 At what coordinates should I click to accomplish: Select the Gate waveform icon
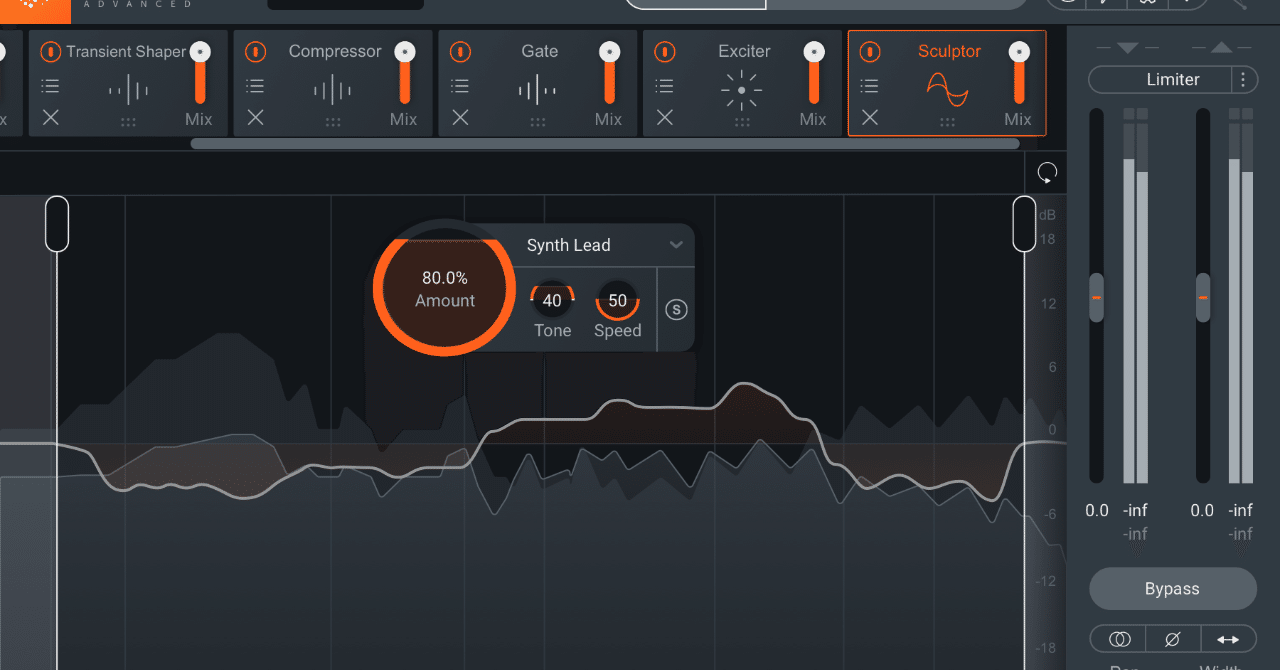tap(538, 91)
